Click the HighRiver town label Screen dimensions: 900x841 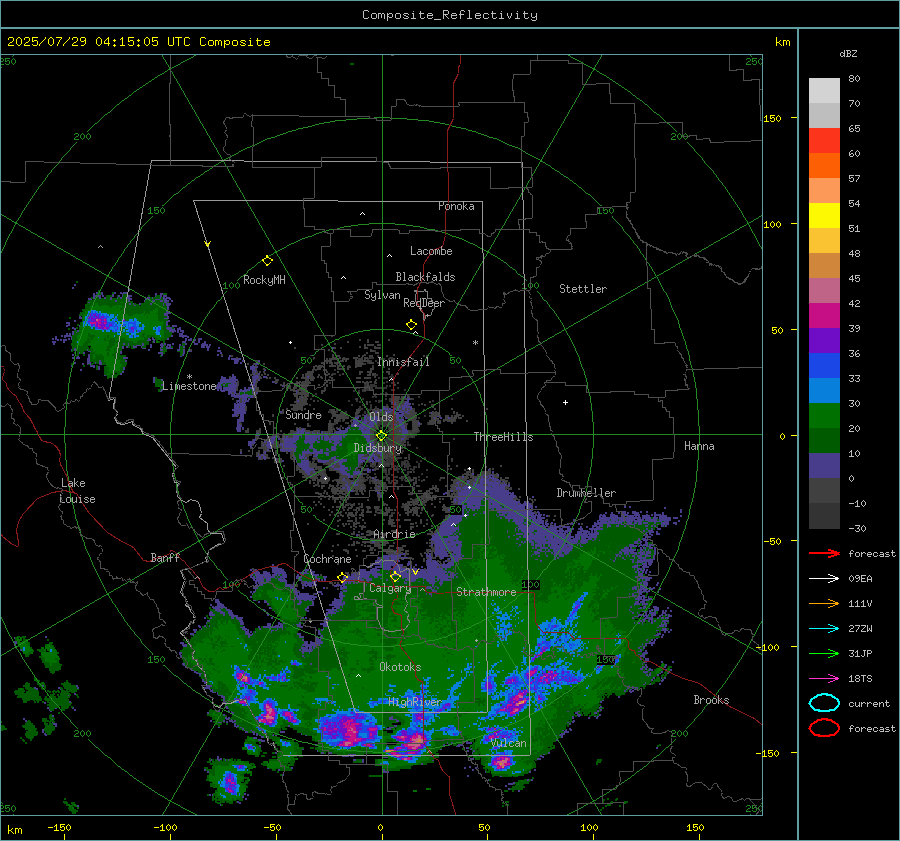click(414, 702)
